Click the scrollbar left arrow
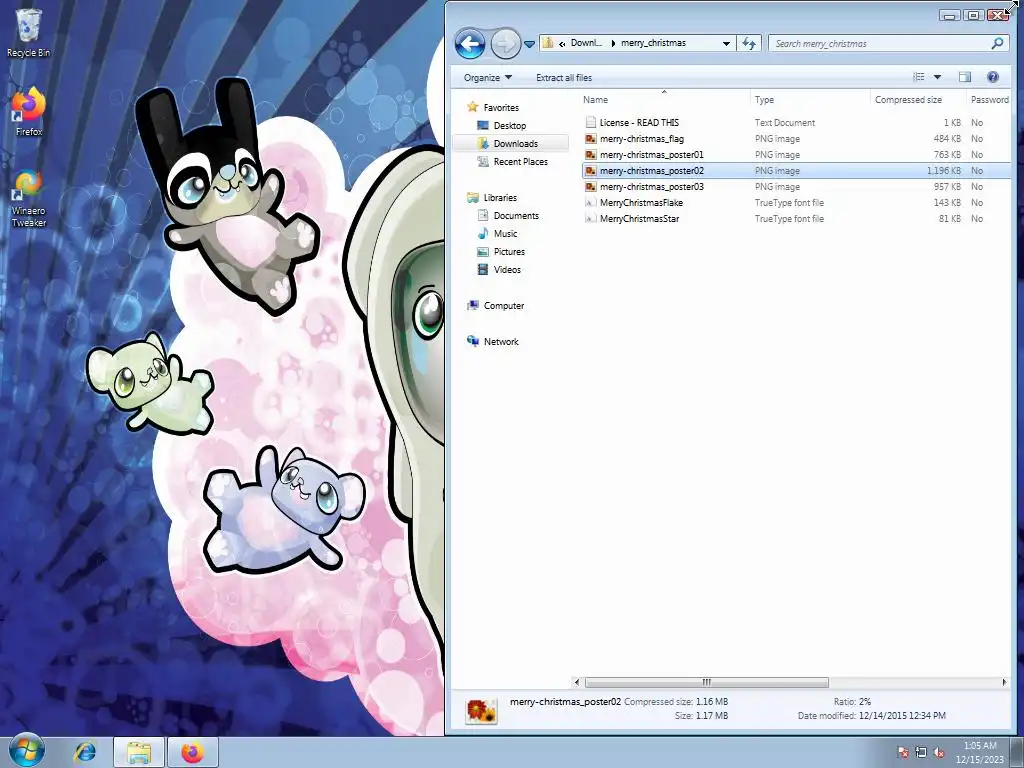Screen dimensions: 1024x768 pos(576,682)
